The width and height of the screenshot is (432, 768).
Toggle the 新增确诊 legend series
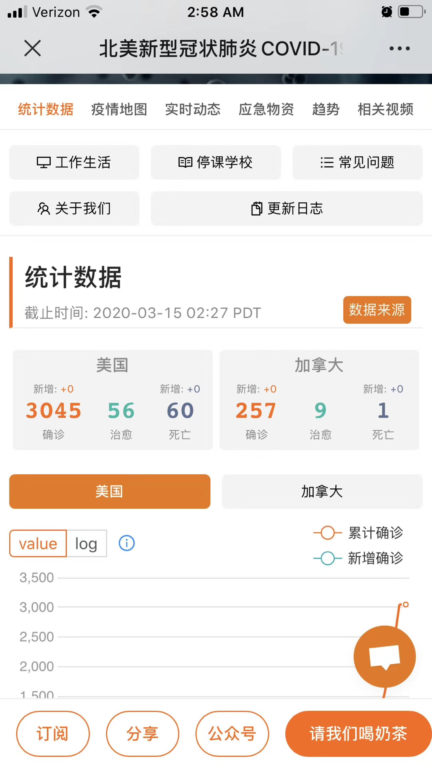pos(358,558)
